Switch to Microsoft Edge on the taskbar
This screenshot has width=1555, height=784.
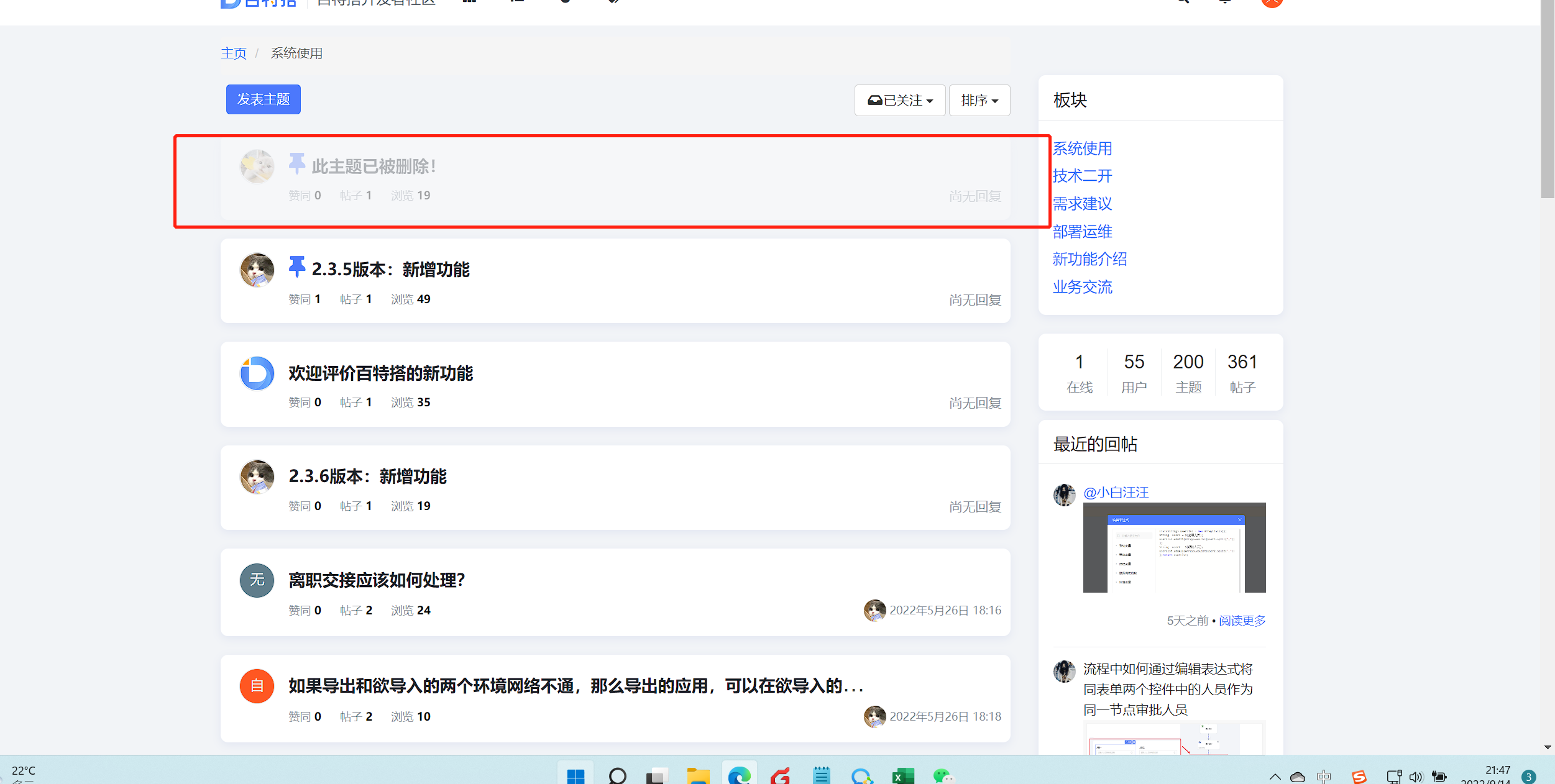click(x=739, y=777)
